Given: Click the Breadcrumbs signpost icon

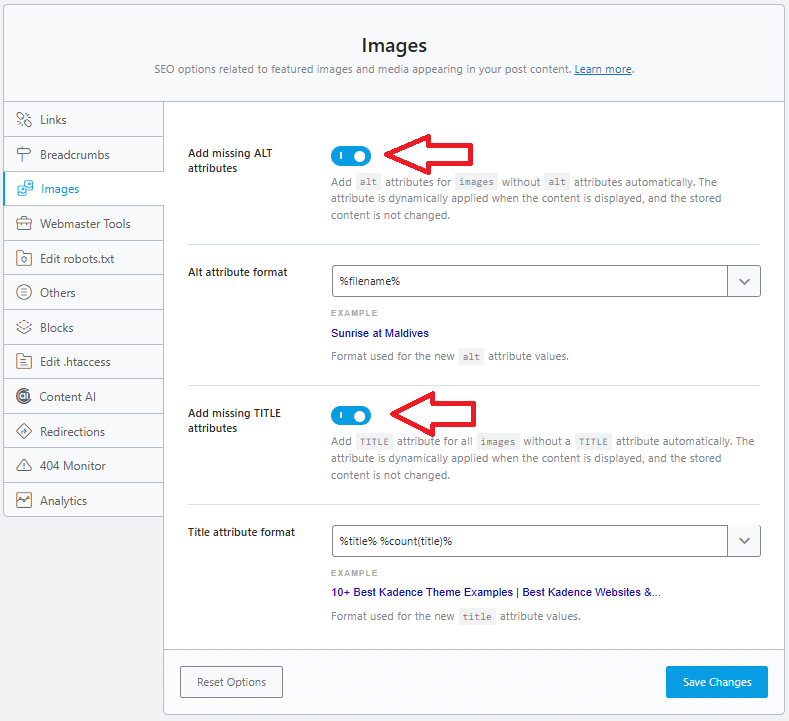Looking at the screenshot, I should [24, 155].
